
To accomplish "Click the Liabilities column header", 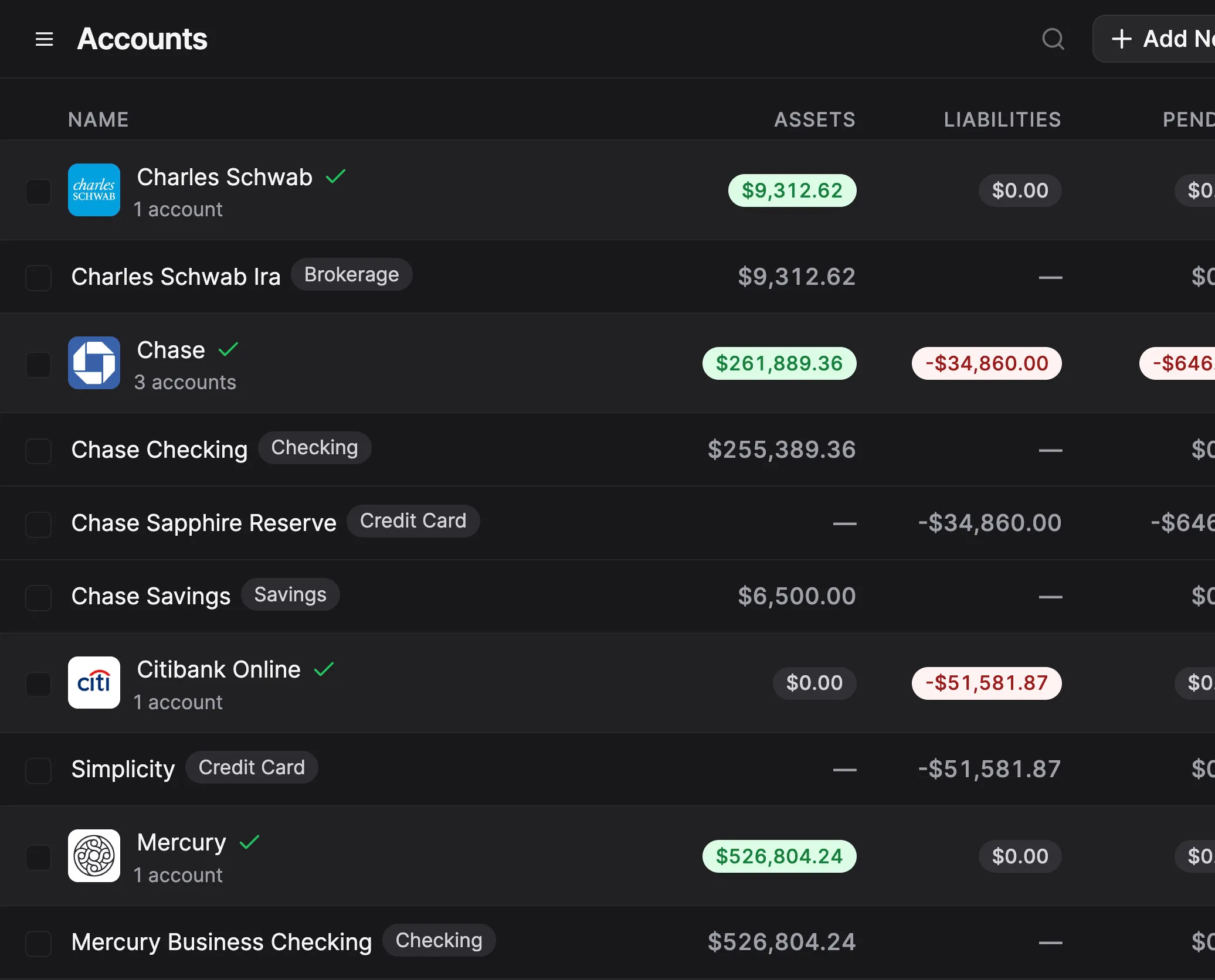I will pos(1002,120).
